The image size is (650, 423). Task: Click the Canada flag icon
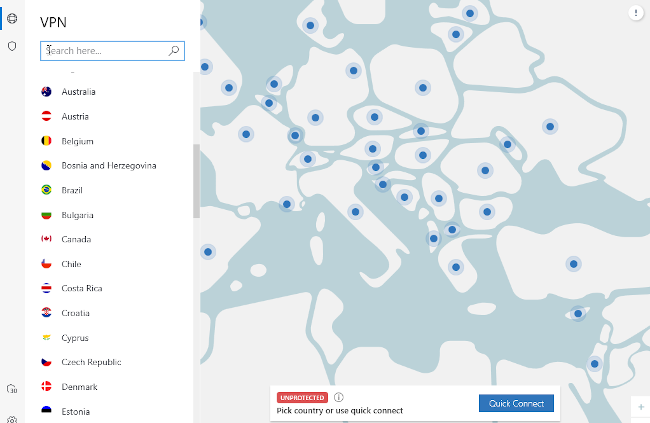(x=46, y=239)
